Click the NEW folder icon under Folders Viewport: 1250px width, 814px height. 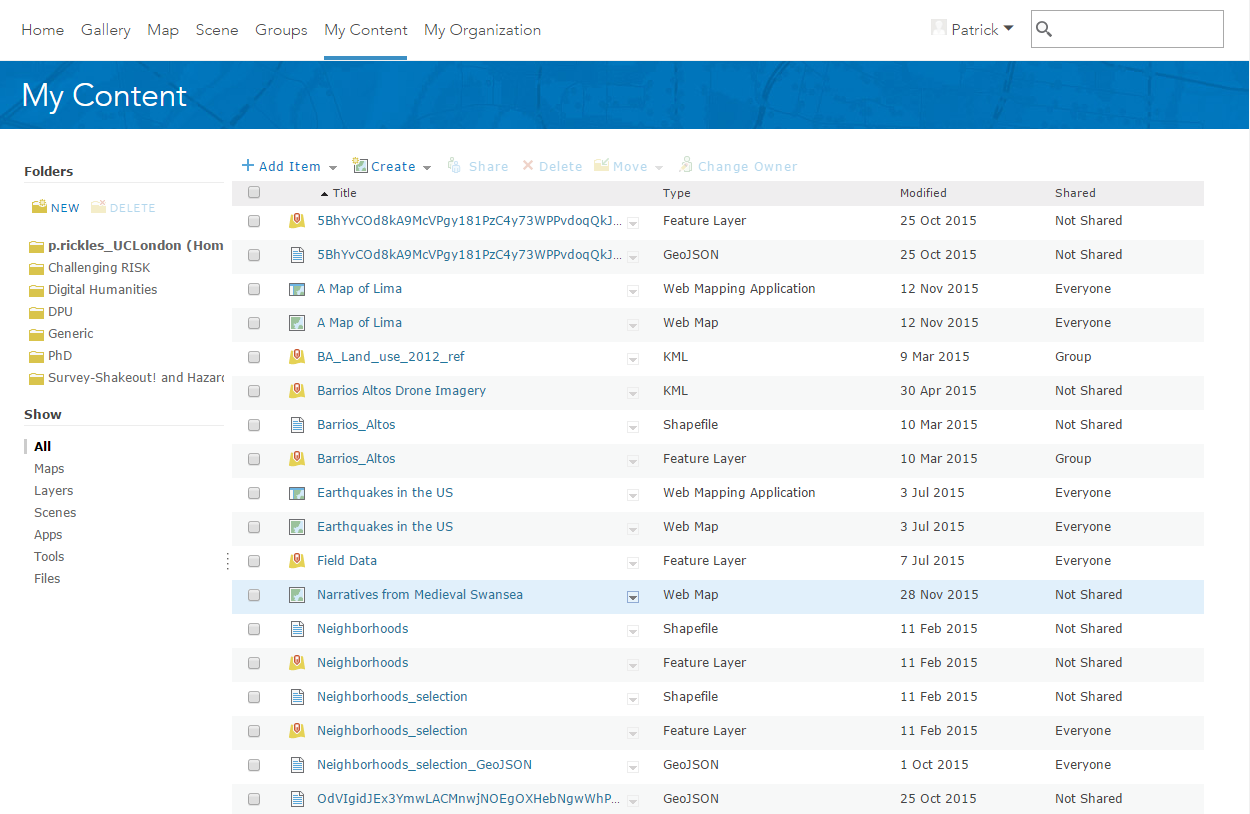[37, 206]
